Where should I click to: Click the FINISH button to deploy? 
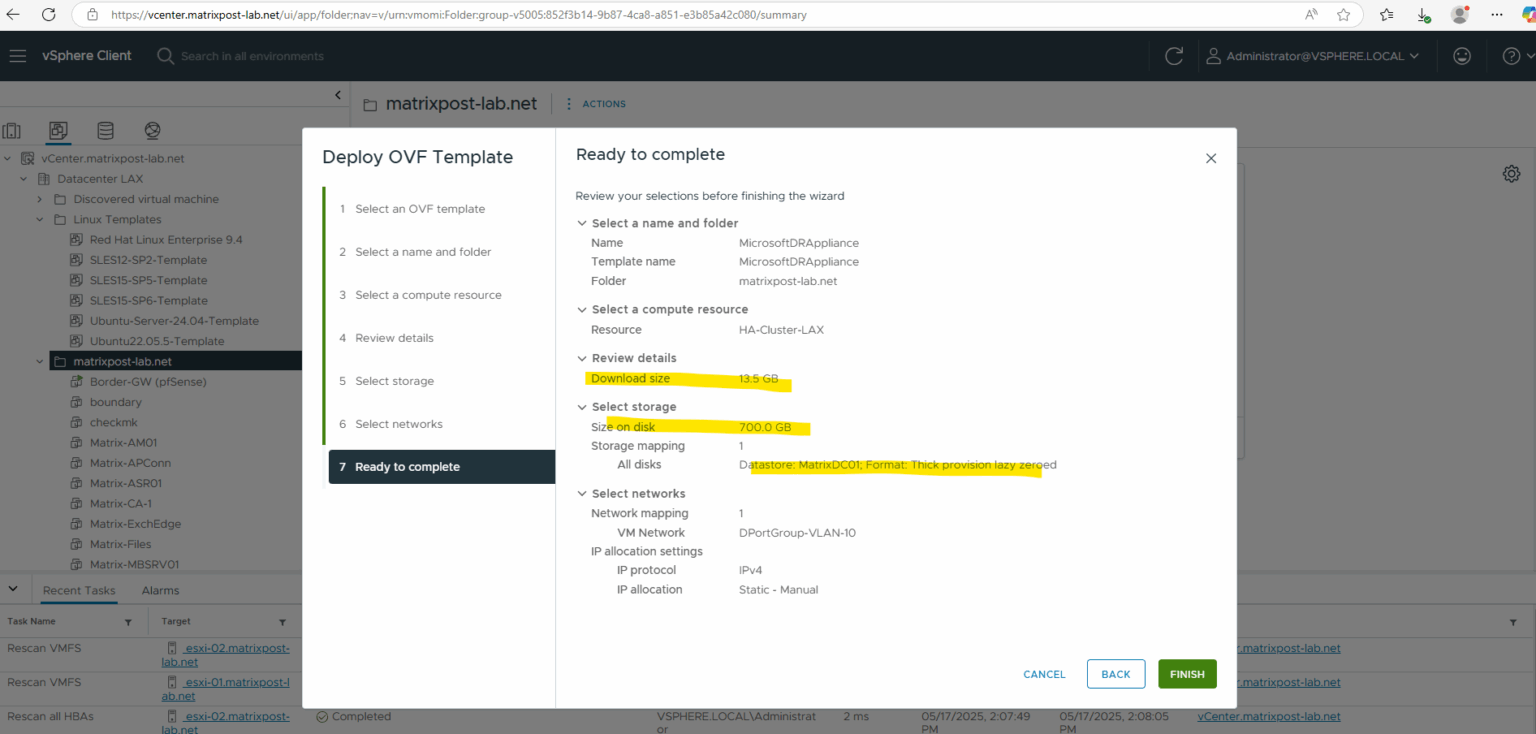1187,674
